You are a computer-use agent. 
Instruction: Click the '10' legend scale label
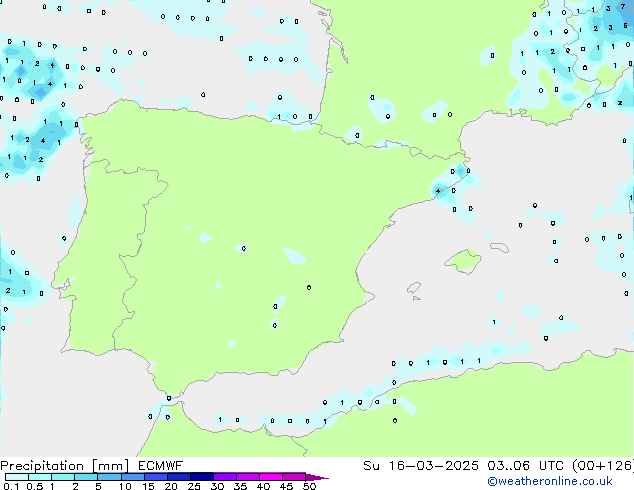(x=125, y=486)
